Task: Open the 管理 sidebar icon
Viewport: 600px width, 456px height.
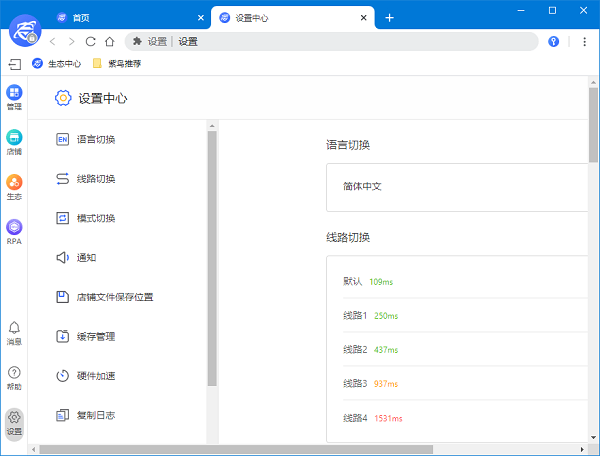Action: 14,97
